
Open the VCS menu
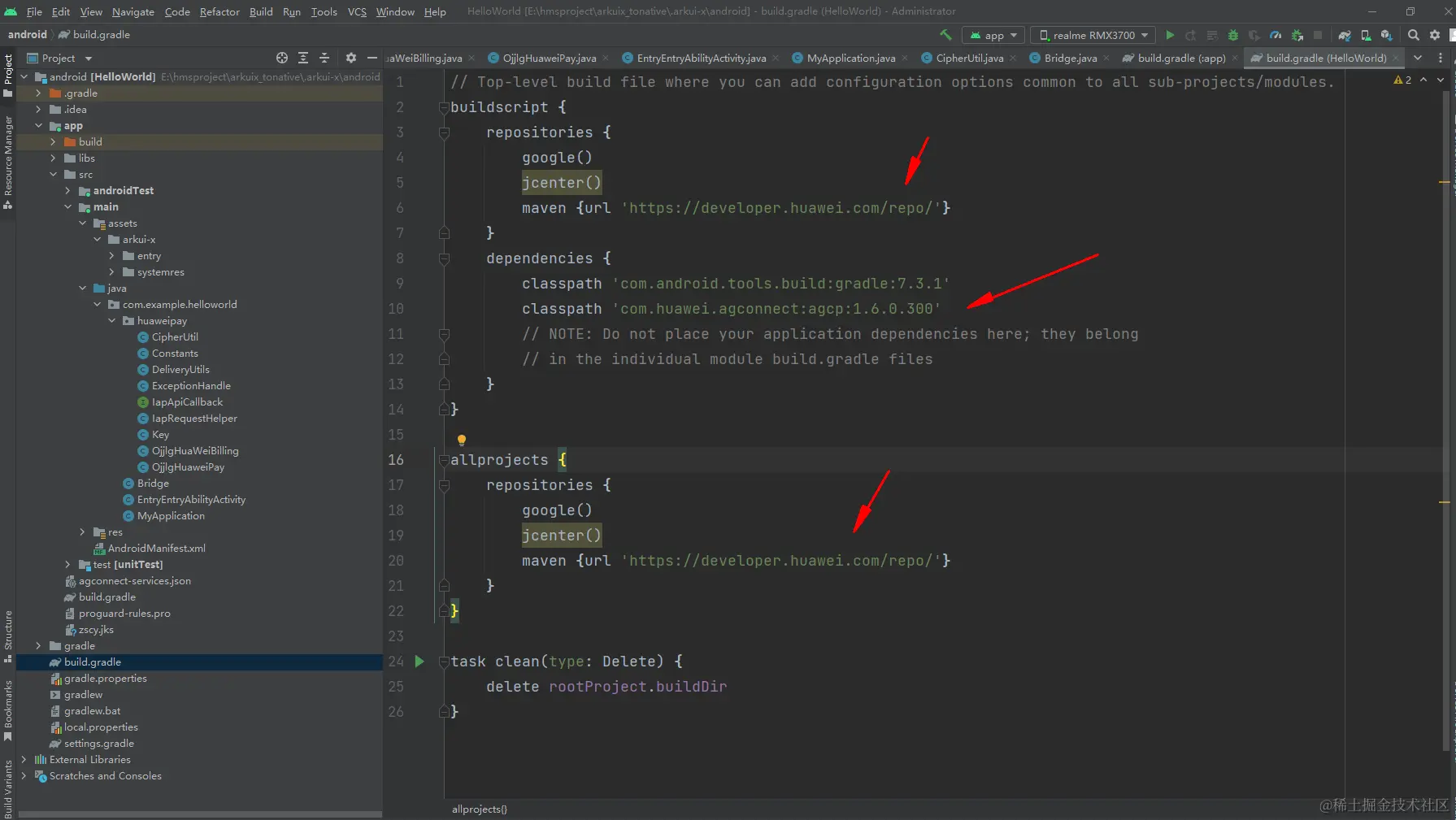pos(357,11)
